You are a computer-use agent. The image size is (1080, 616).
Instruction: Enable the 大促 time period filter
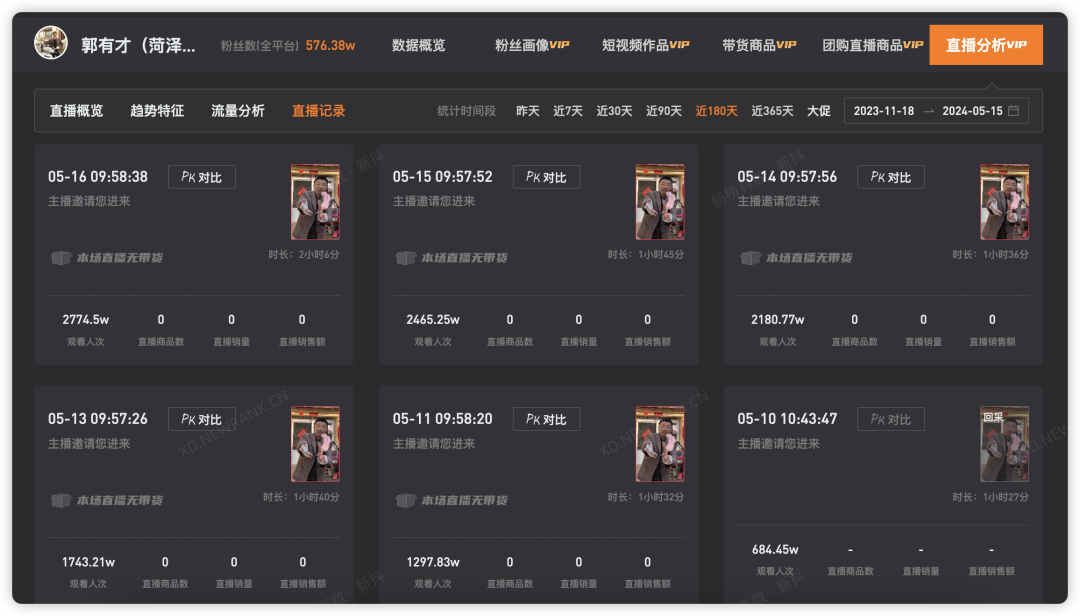click(817, 111)
